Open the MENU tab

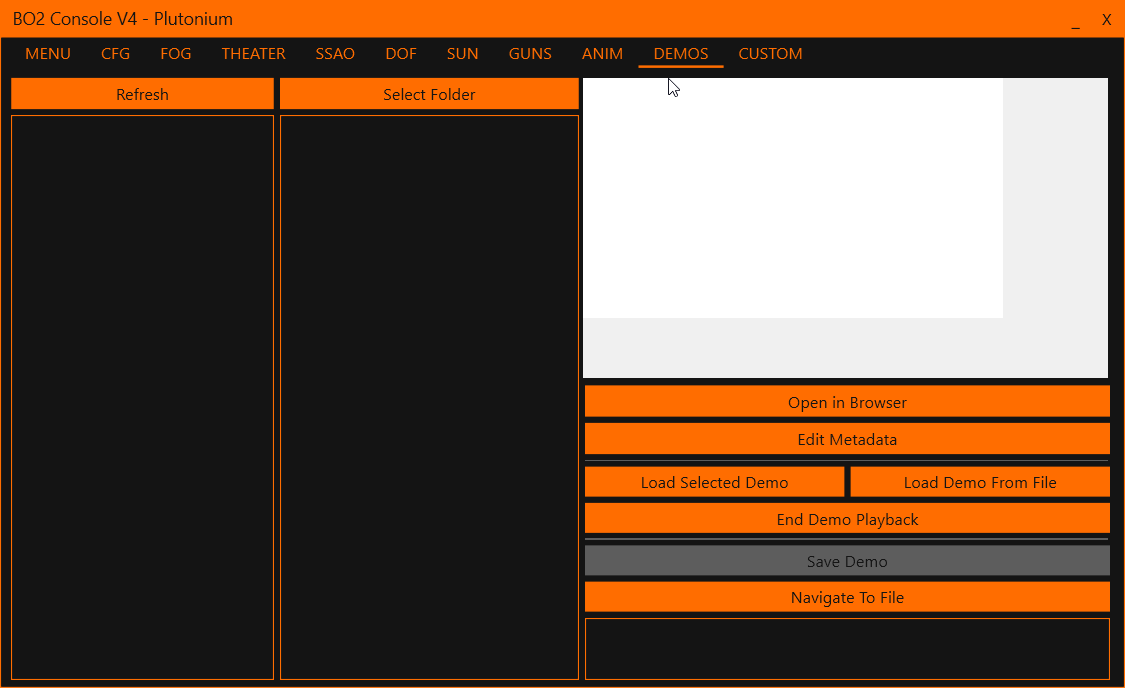(47, 54)
